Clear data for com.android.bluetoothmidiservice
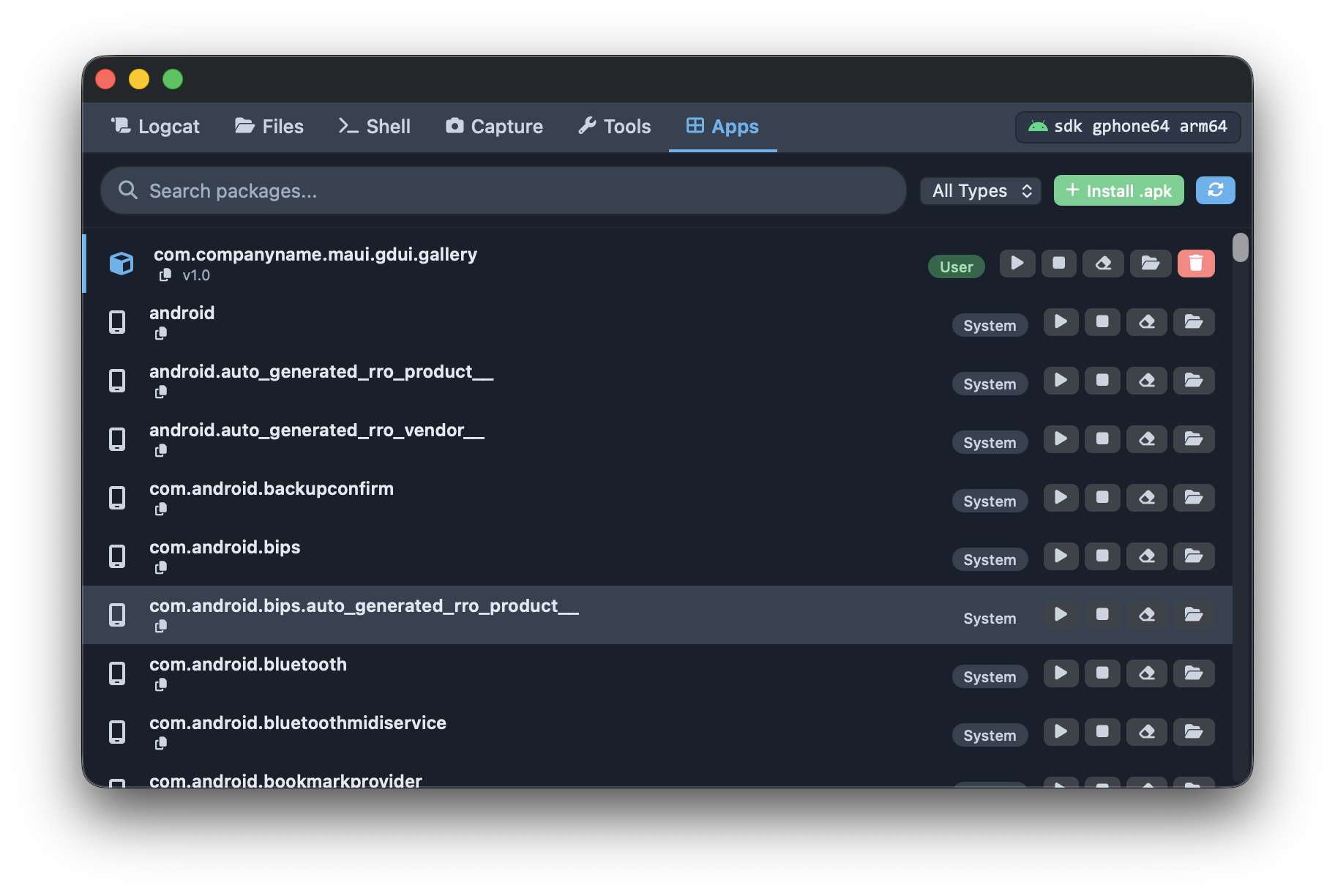 pyautogui.click(x=1147, y=732)
